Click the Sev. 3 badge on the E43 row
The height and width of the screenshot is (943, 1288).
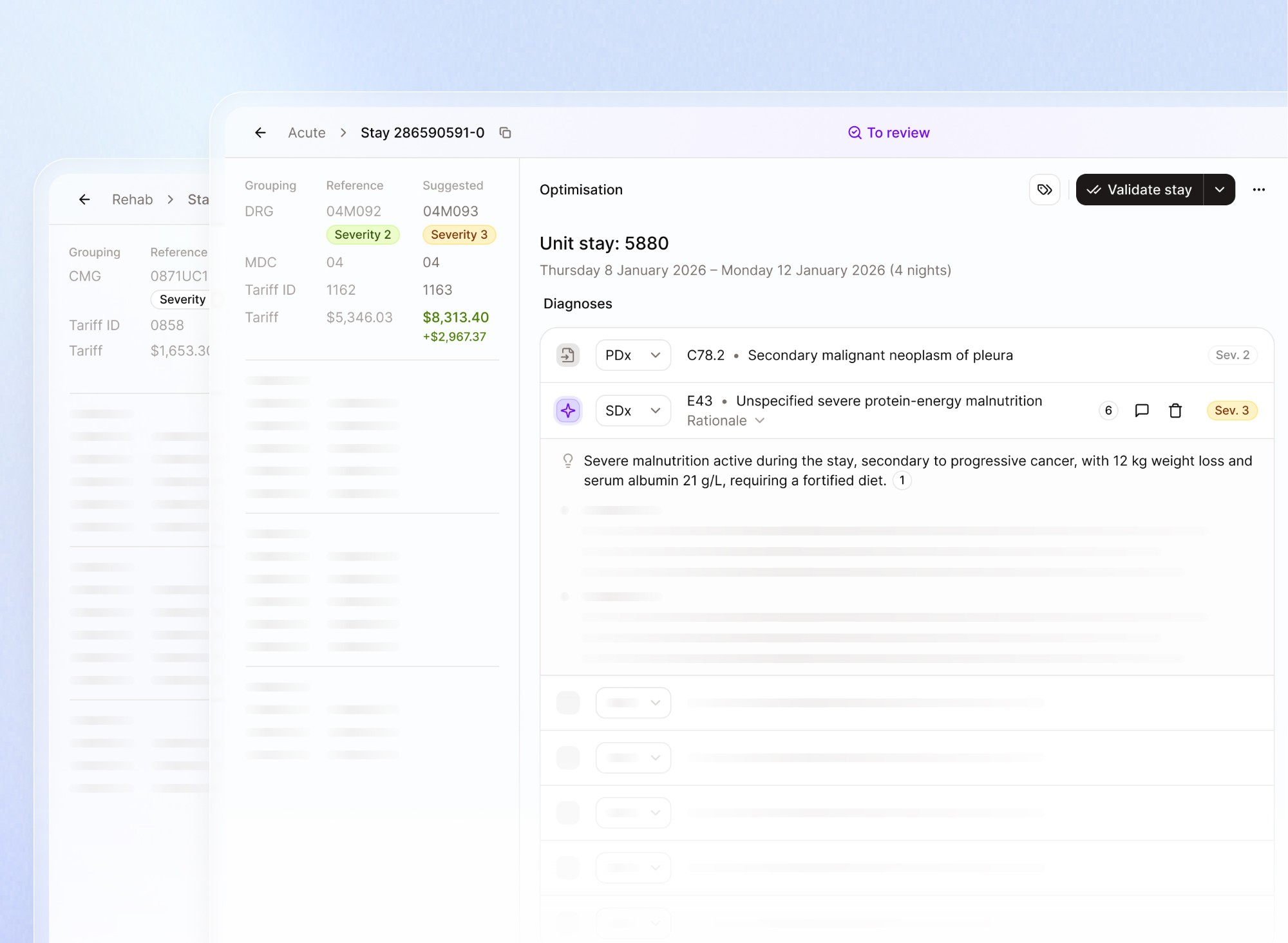click(x=1232, y=411)
